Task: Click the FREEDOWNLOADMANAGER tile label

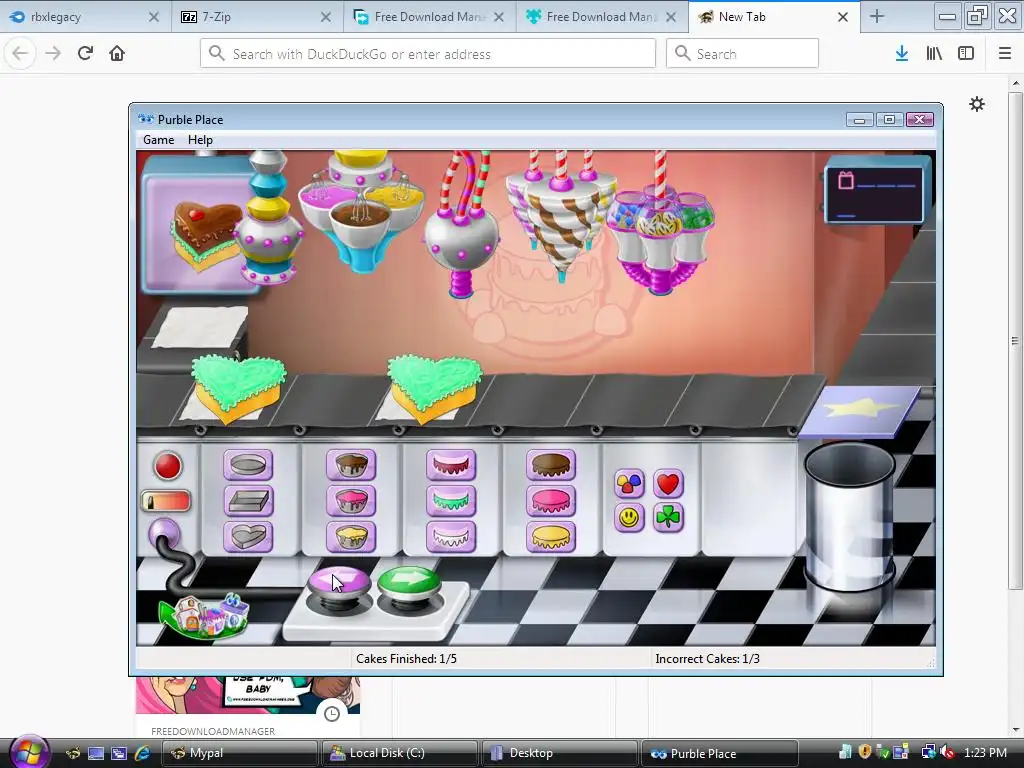Action: pos(213,731)
